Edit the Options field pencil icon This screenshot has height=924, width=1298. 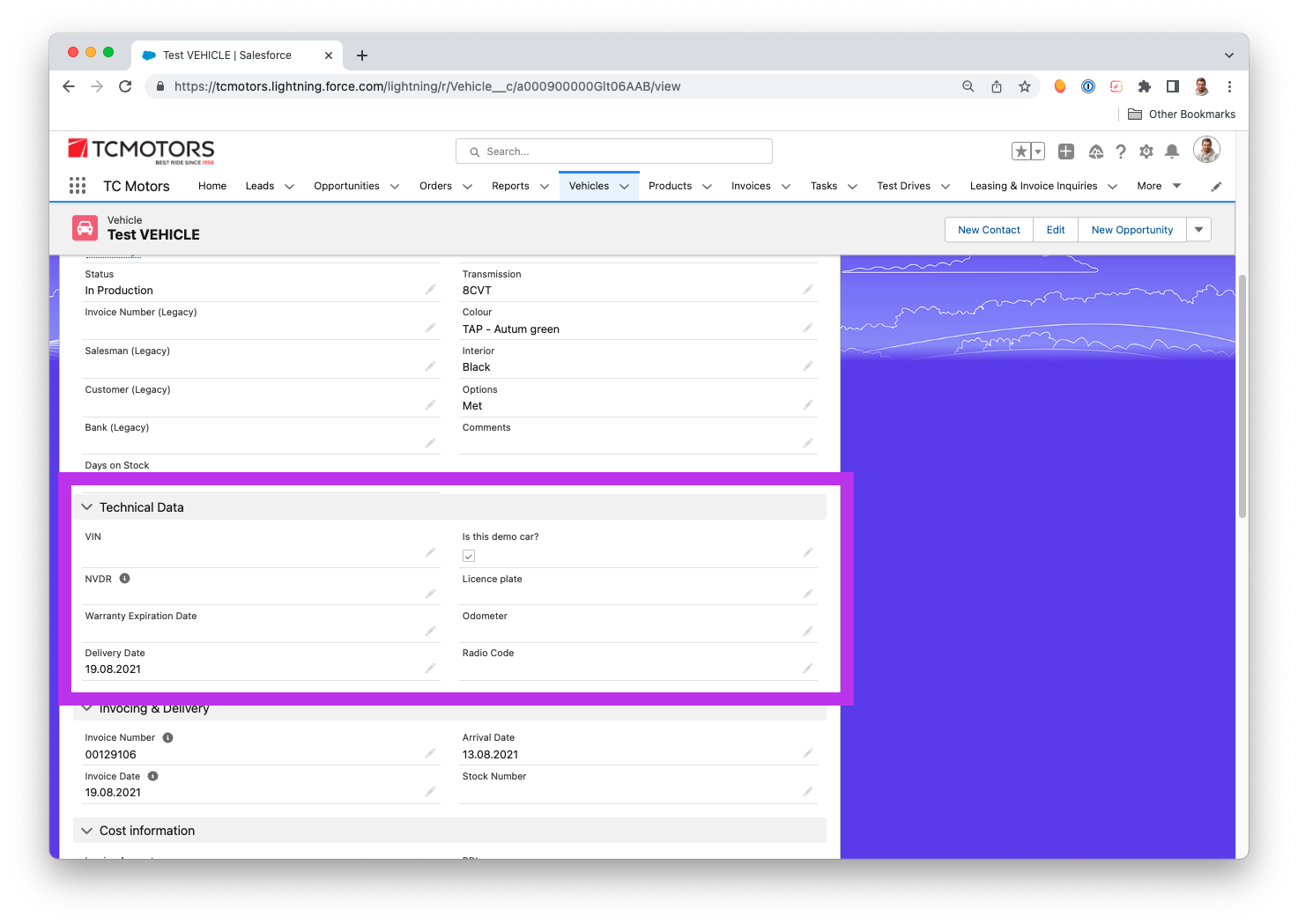pyautogui.click(x=808, y=405)
